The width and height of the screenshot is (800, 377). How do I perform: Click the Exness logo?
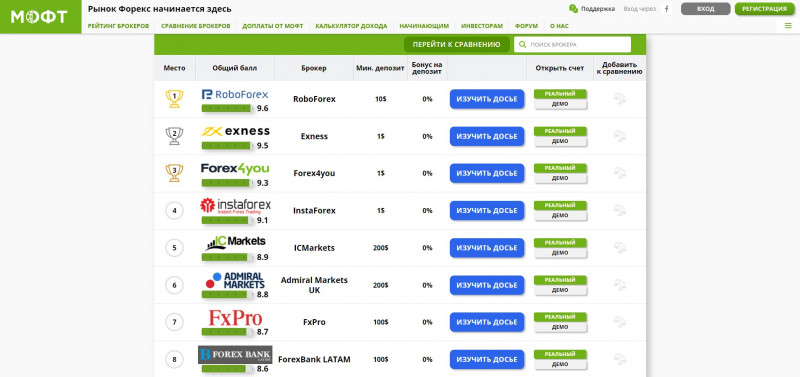click(235, 132)
